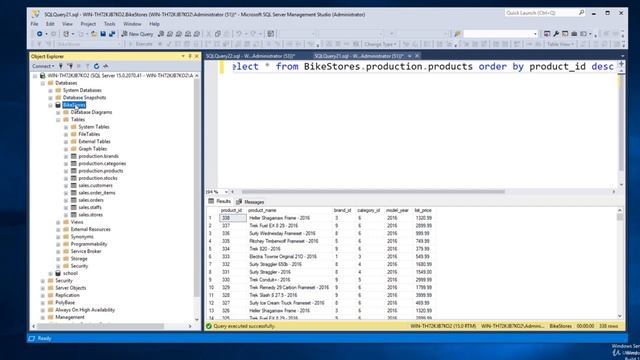Switch to the SQLQuery22.sql tab
This screenshot has height=360, width=640.
(x=250, y=56)
